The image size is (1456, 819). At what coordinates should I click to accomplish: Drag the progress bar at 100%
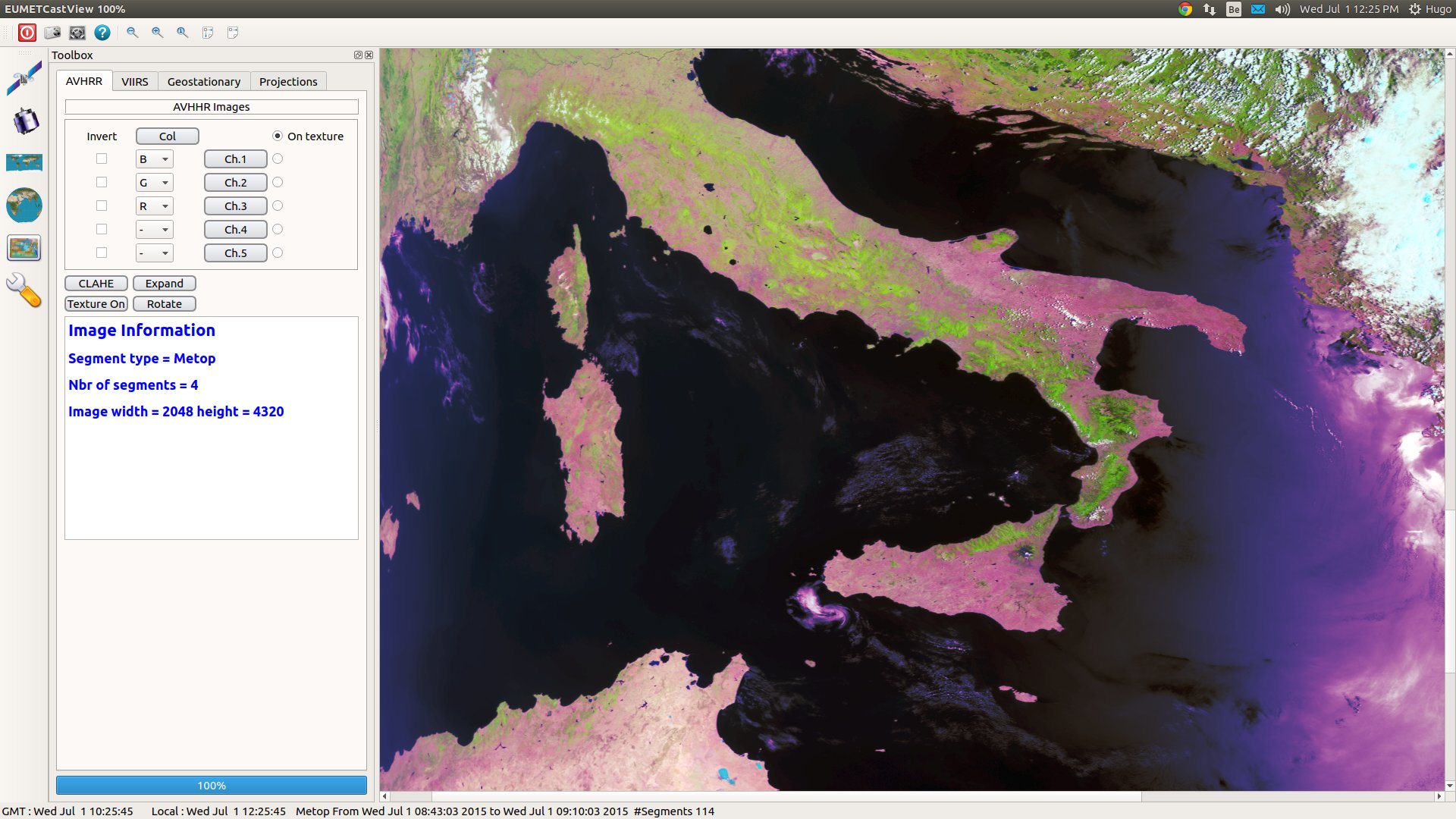point(211,786)
